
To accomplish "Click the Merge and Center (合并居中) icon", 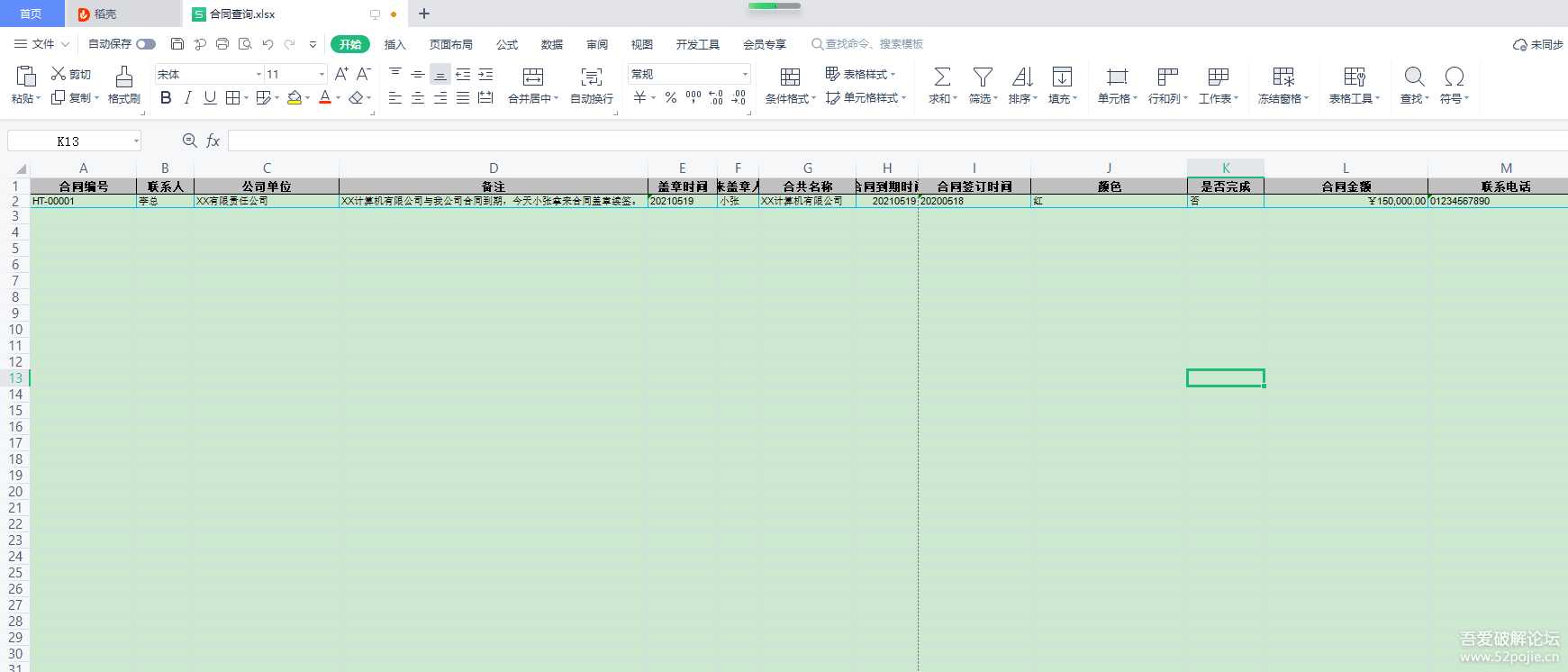I will [x=532, y=77].
